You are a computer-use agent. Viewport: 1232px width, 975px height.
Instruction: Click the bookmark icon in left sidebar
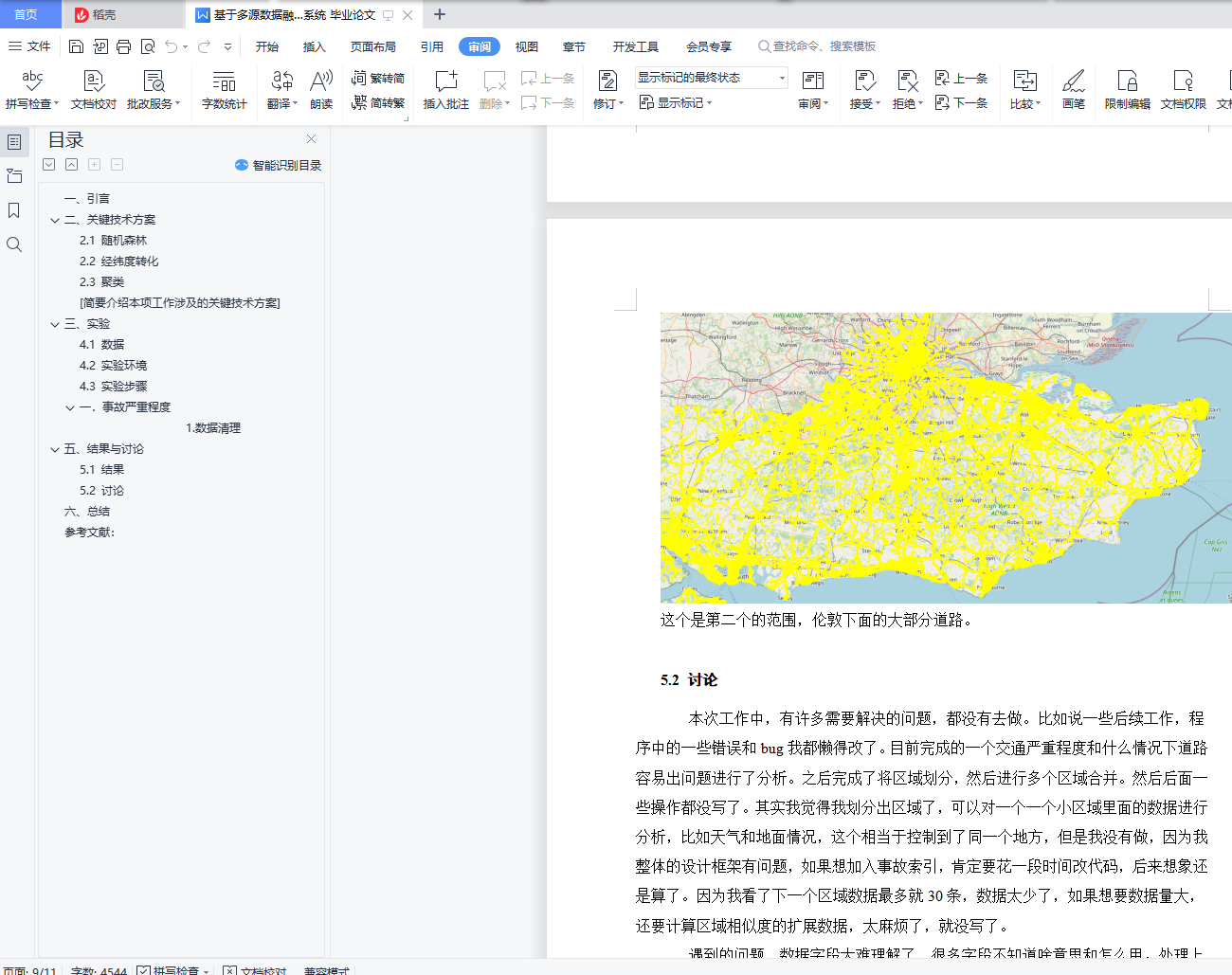coord(14,210)
